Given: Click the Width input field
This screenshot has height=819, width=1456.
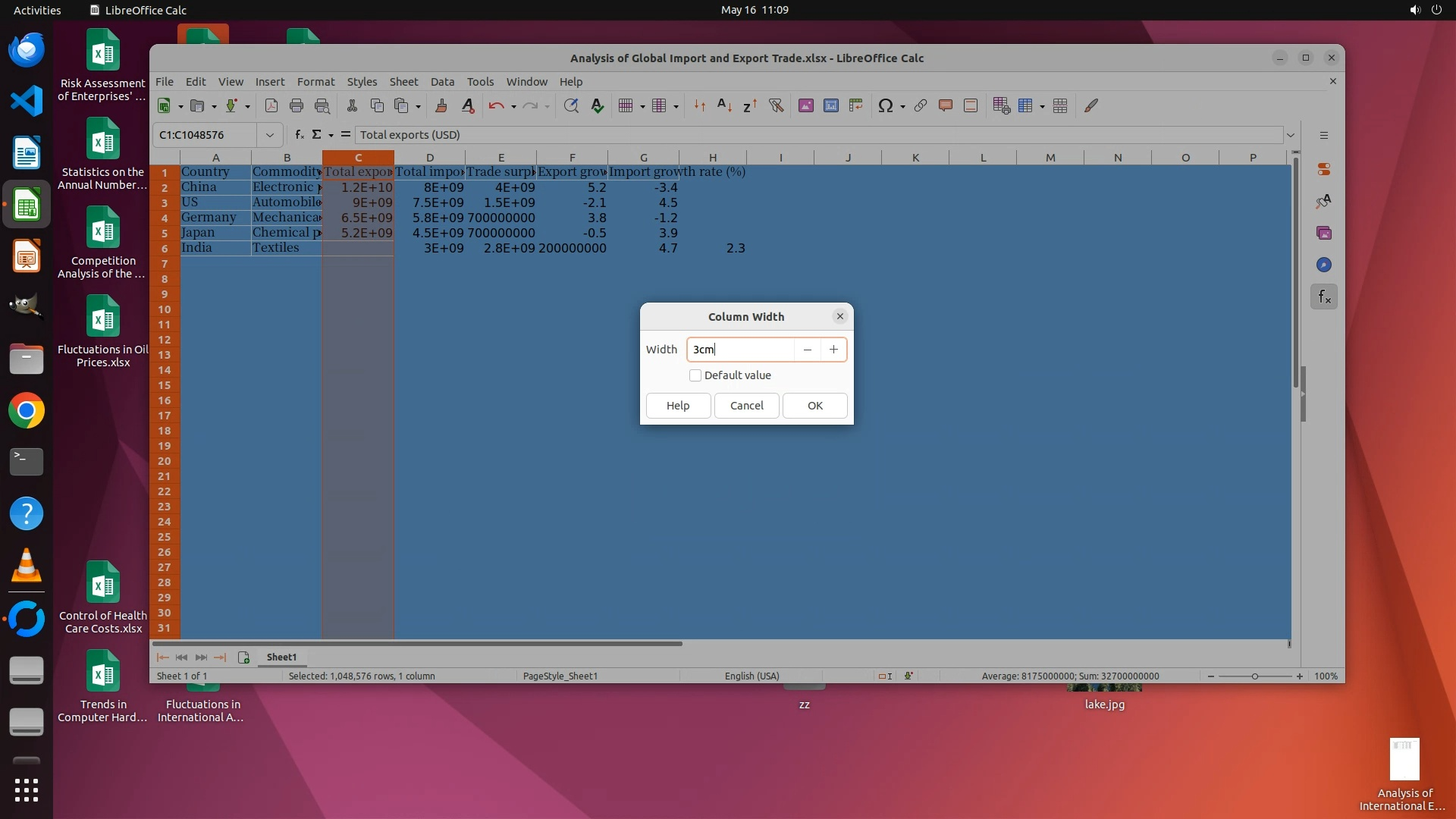Looking at the screenshot, I should [x=739, y=350].
